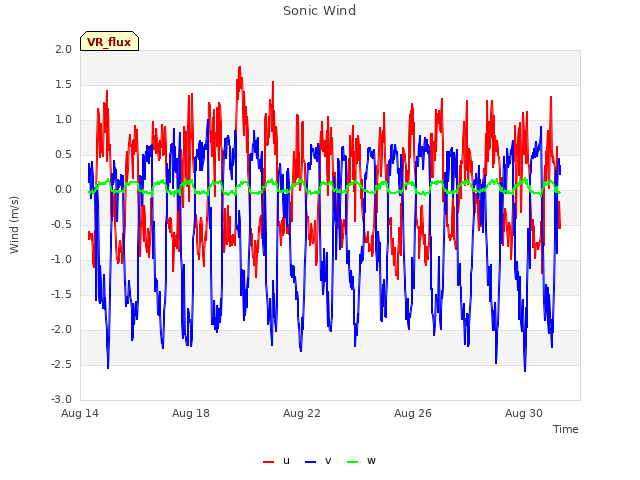
Task: Click the Aug 26 date tick label
Action: click(413, 413)
